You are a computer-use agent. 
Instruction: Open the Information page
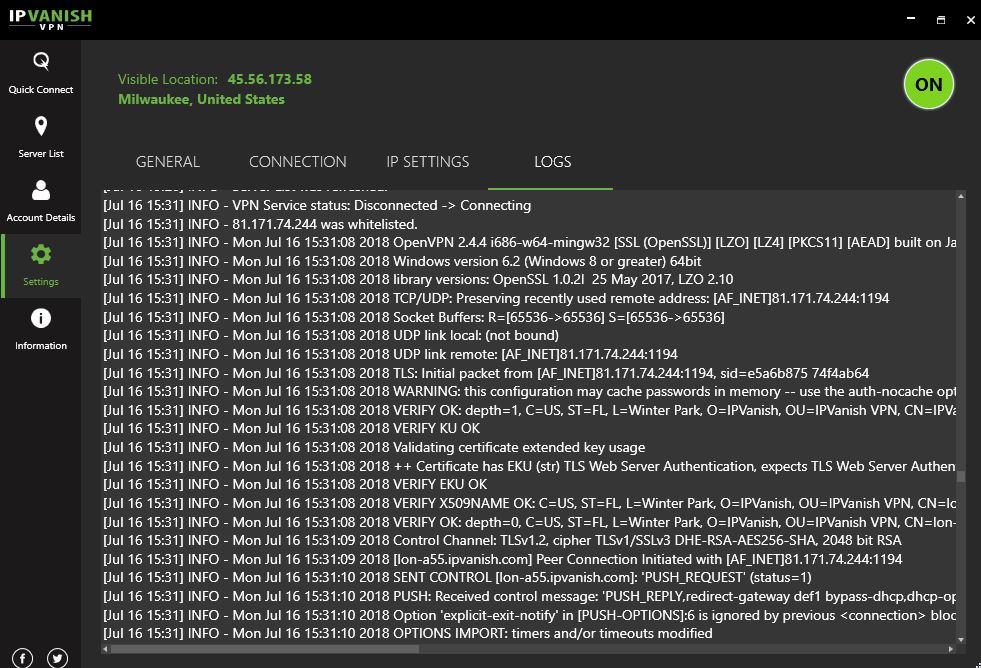[41, 329]
